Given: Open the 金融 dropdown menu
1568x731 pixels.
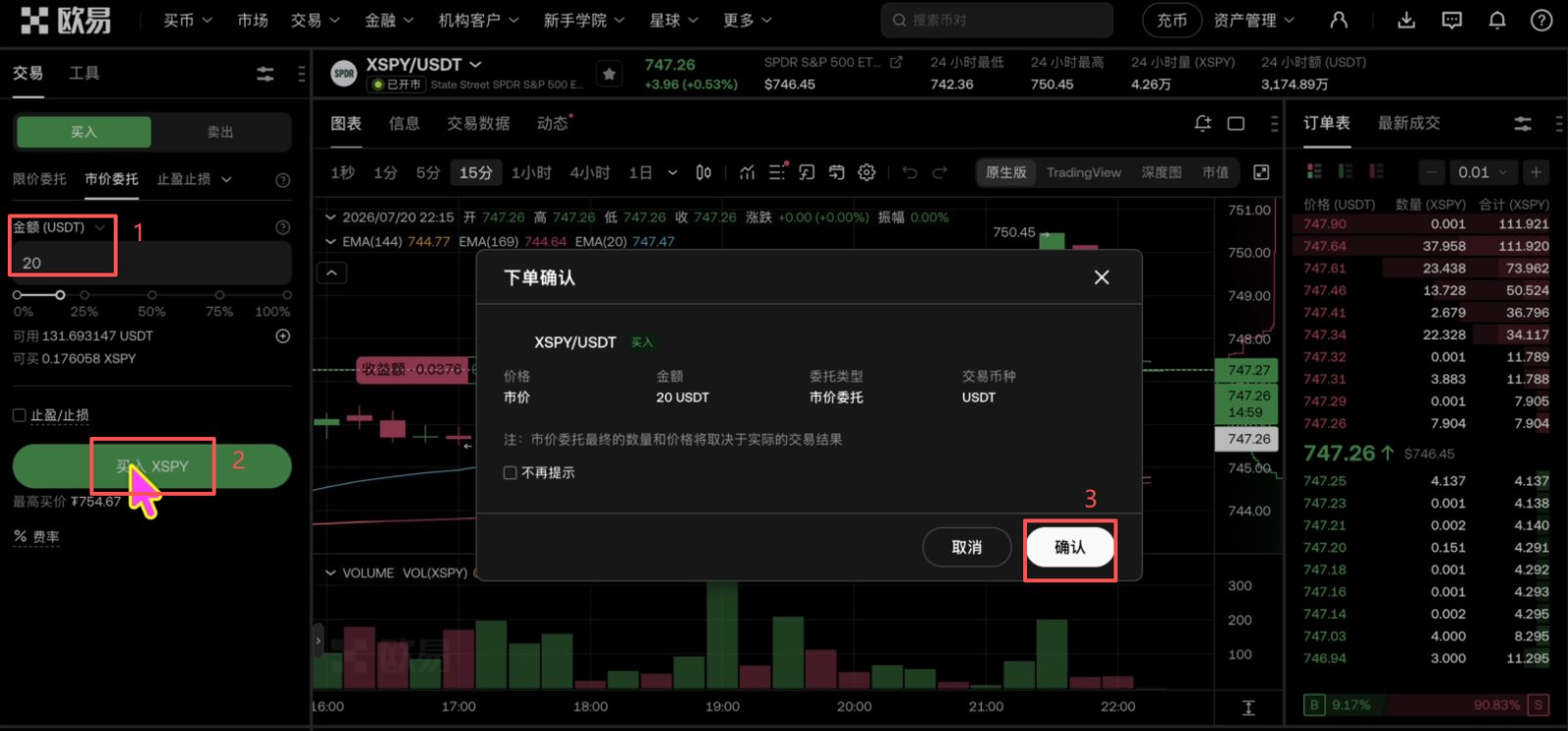Looking at the screenshot, I should 389,20.
